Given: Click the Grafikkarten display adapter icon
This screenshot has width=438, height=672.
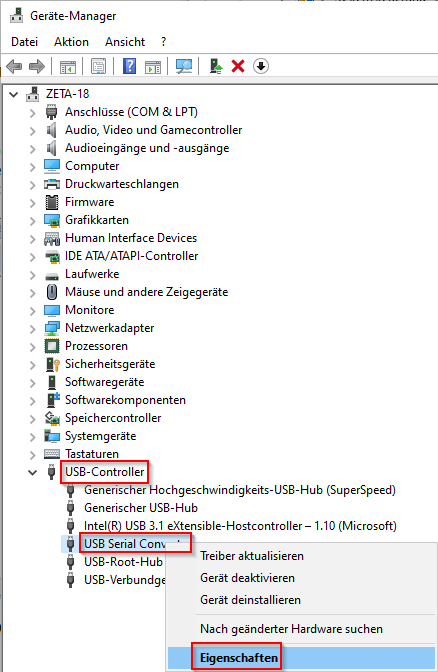Looking at the screenshot, I should pyautogui.click(x=52, y=220).
